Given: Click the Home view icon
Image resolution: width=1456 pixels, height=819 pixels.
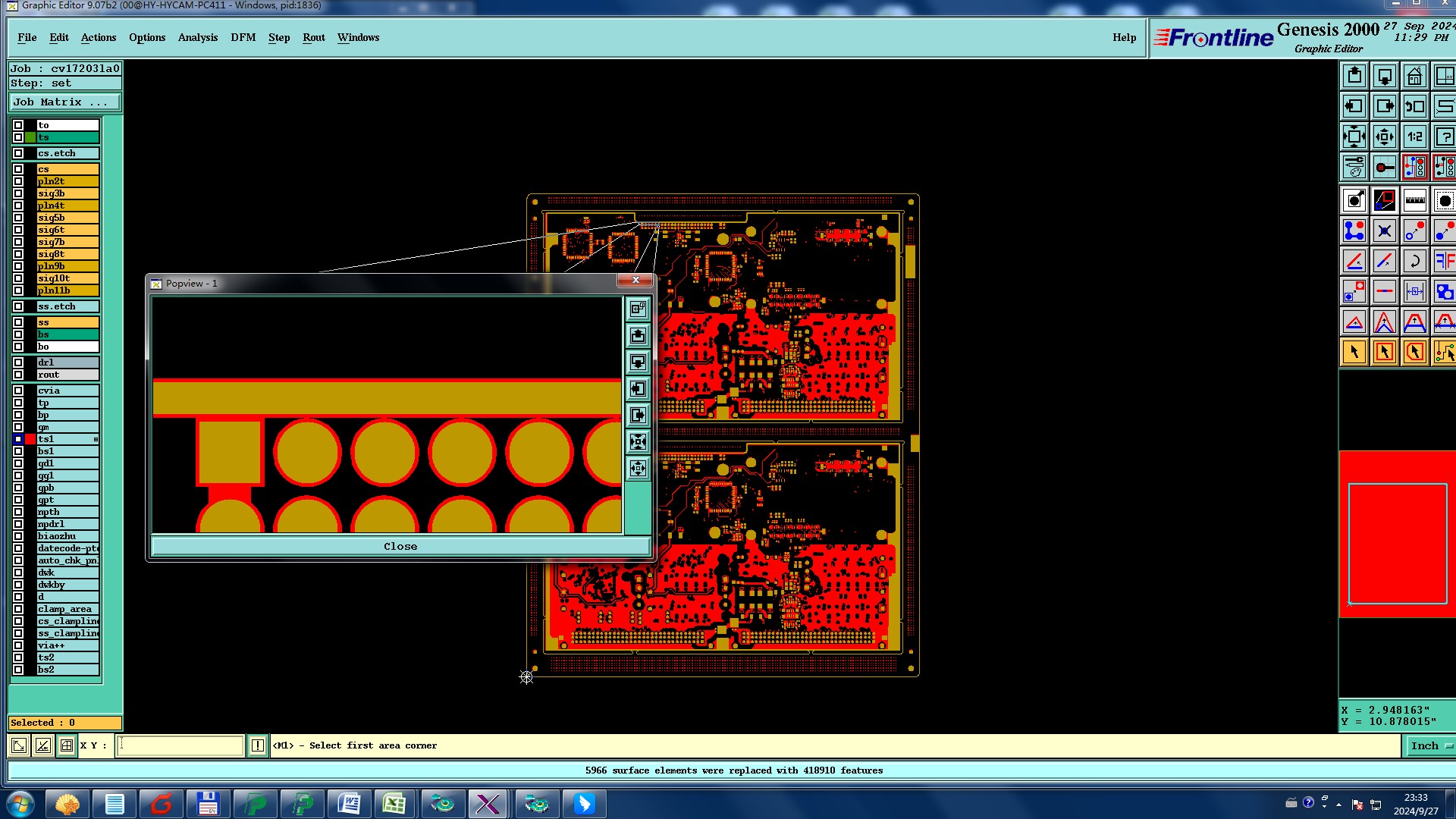Looking at the screenshot, I should point(1414,77).
